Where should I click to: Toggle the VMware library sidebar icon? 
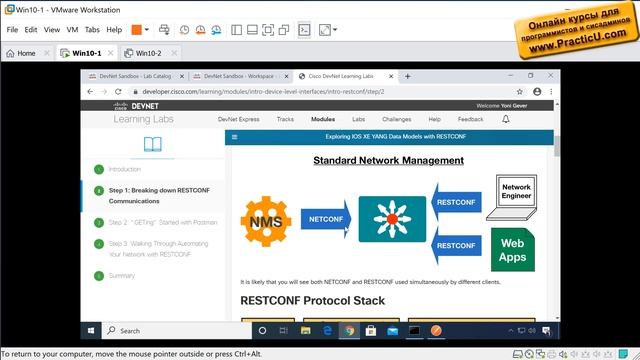(236, 30)
